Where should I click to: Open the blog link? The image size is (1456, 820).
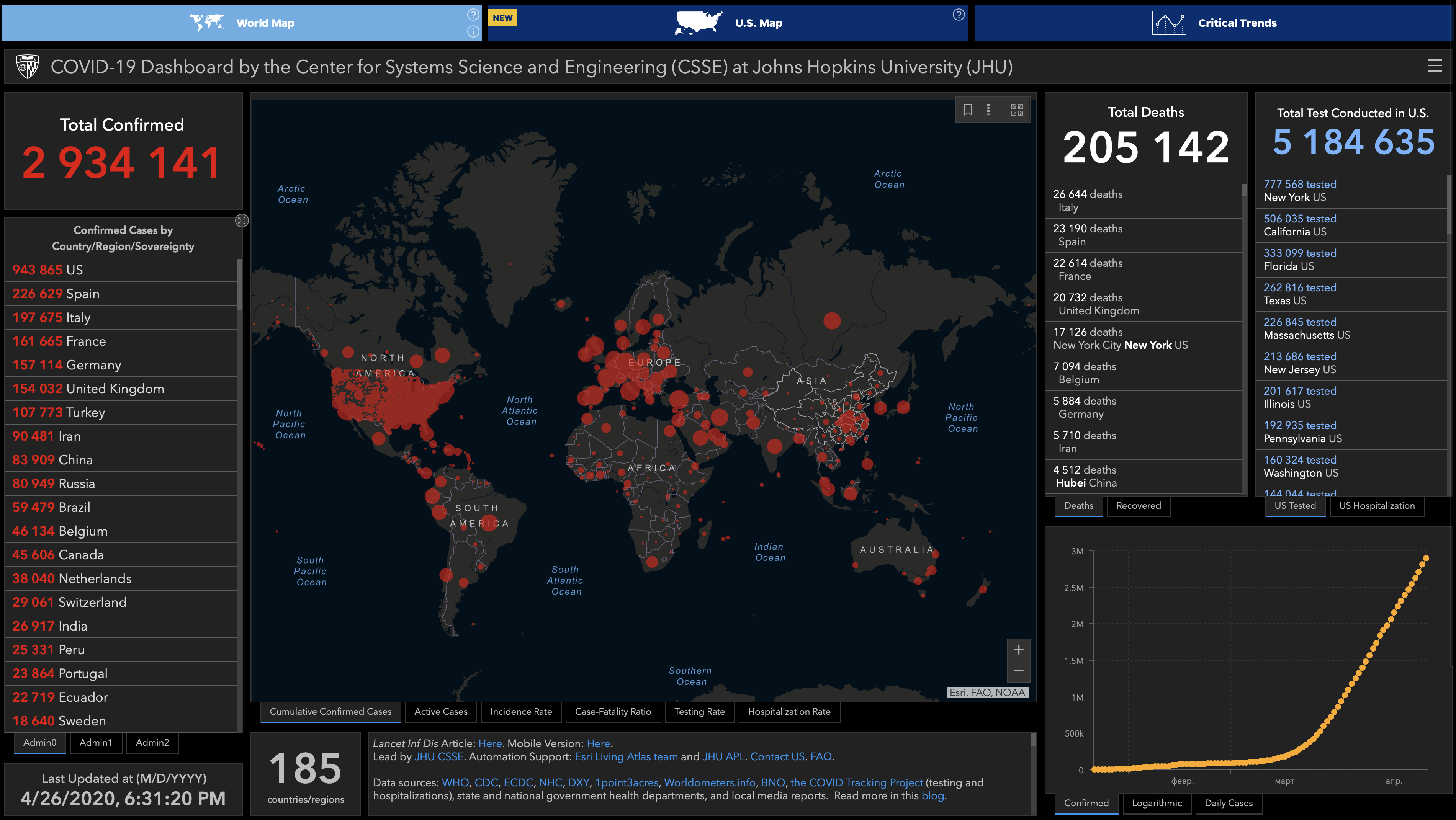(x=932, y=796)
